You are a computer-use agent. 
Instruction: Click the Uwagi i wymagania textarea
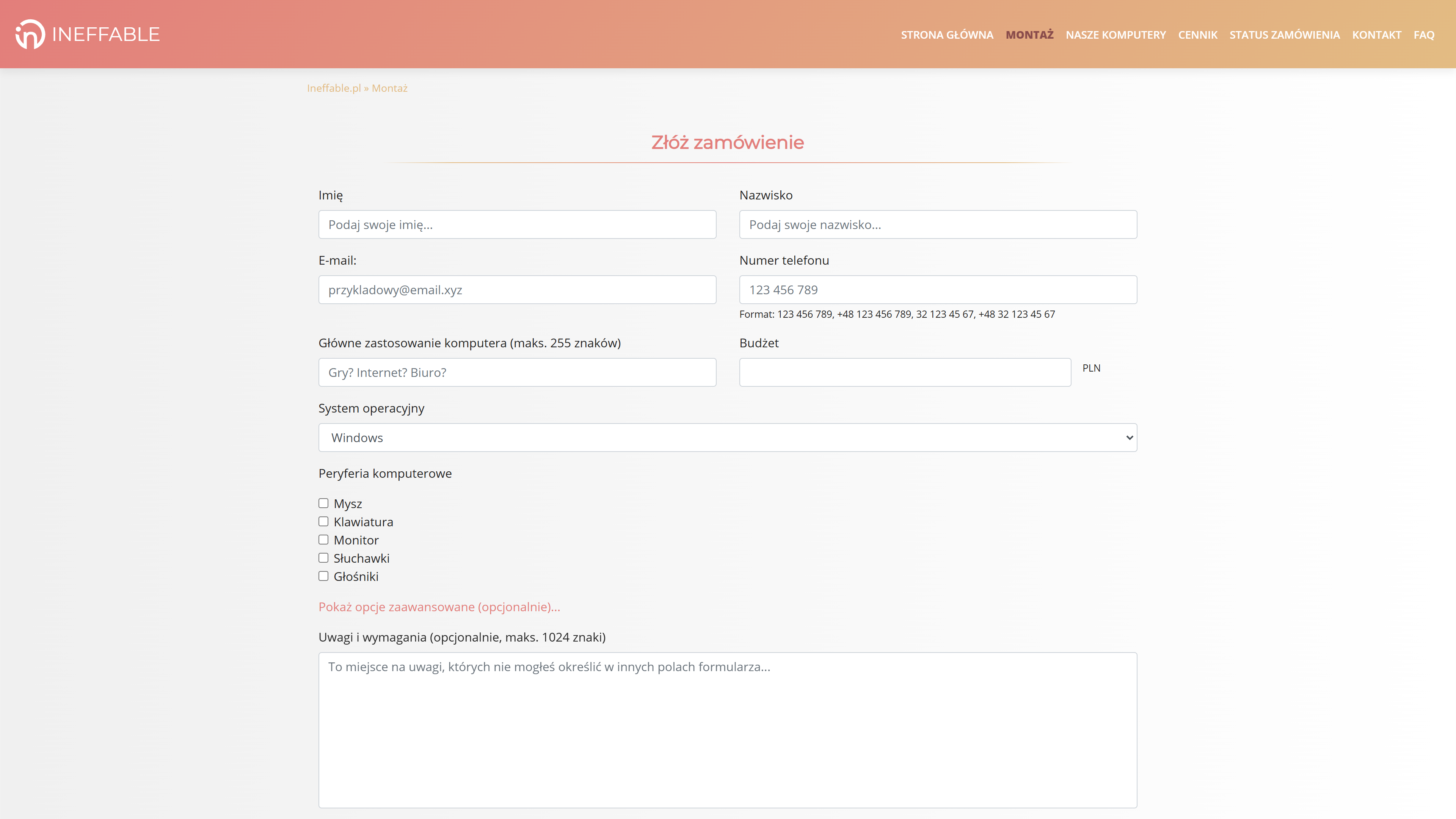click(727, 729)
